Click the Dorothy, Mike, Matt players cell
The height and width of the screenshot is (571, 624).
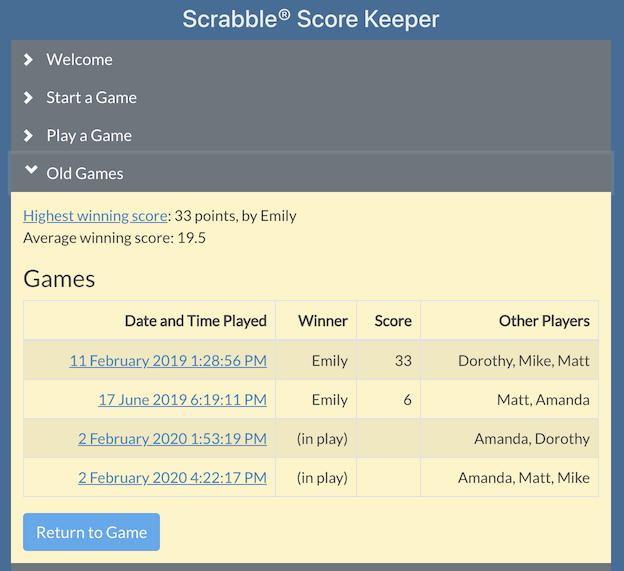(x=509, y=361)
